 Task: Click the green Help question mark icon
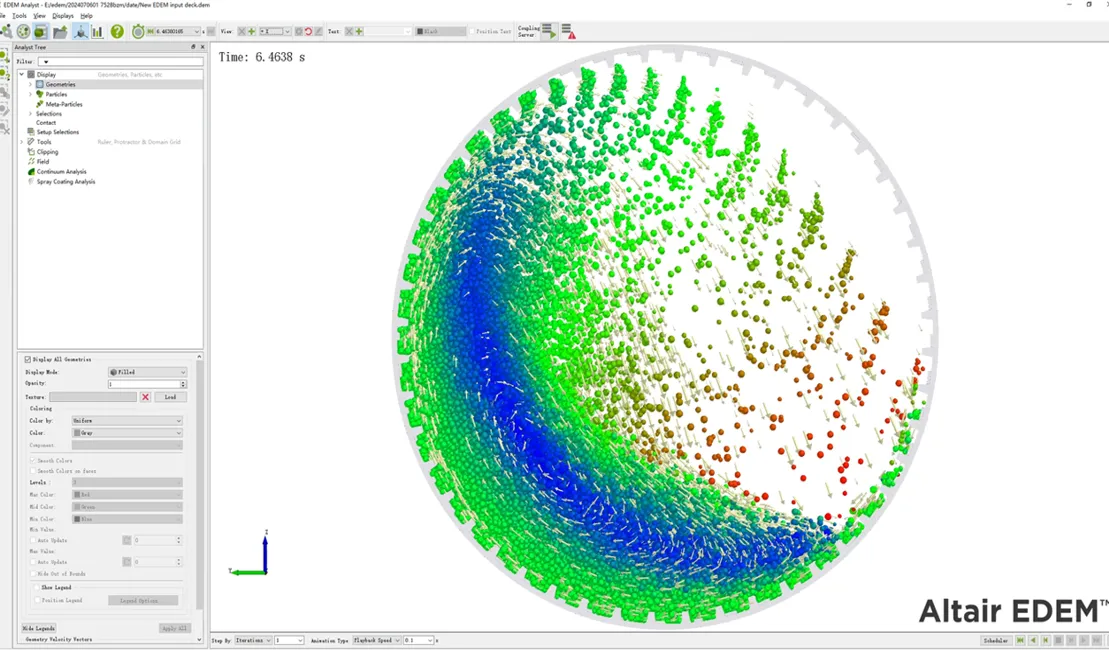pos(117,32)
